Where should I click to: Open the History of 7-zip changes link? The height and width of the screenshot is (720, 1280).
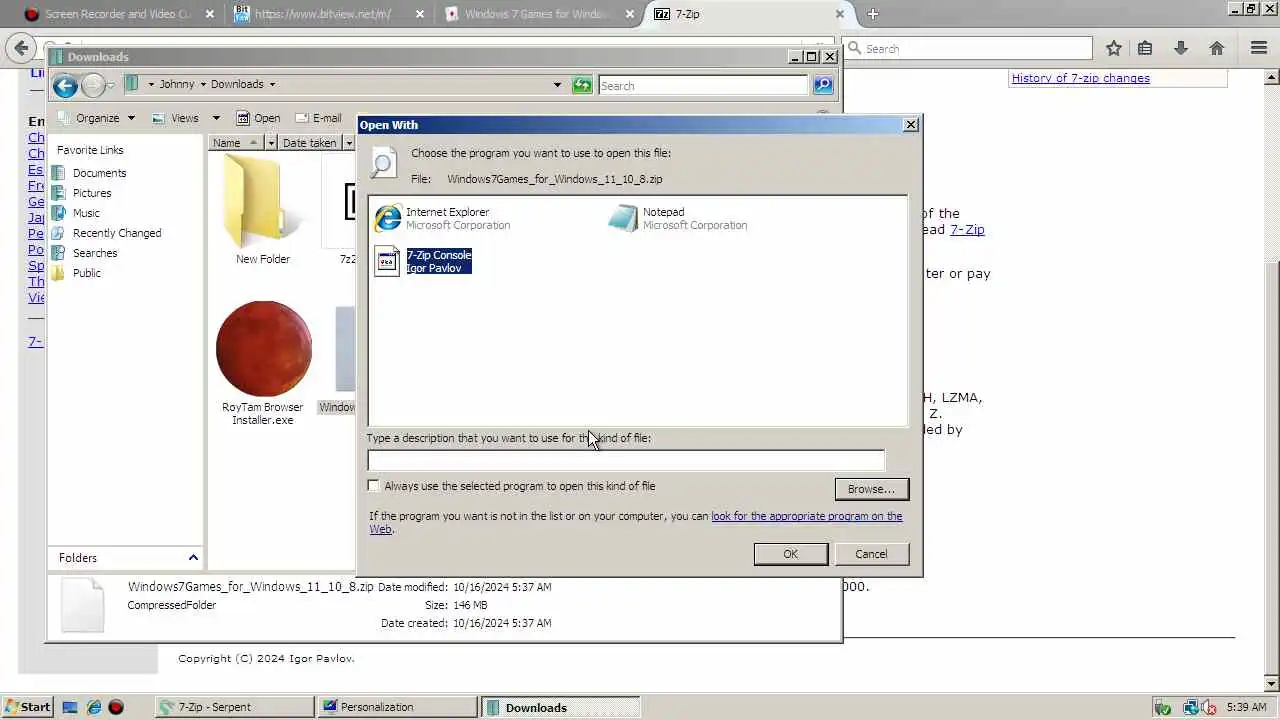click(1080, 78)
